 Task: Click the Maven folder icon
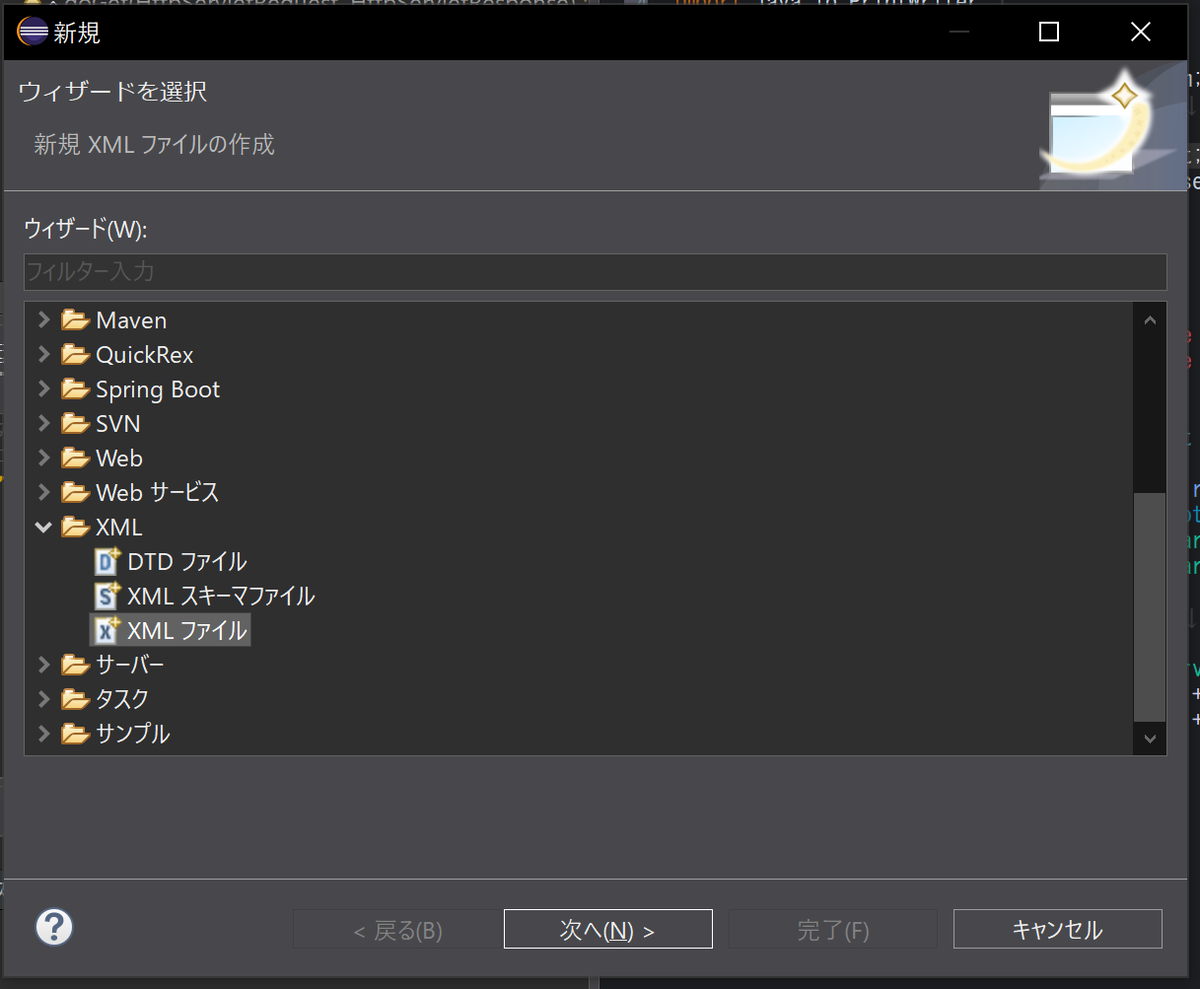coord(75,321)
